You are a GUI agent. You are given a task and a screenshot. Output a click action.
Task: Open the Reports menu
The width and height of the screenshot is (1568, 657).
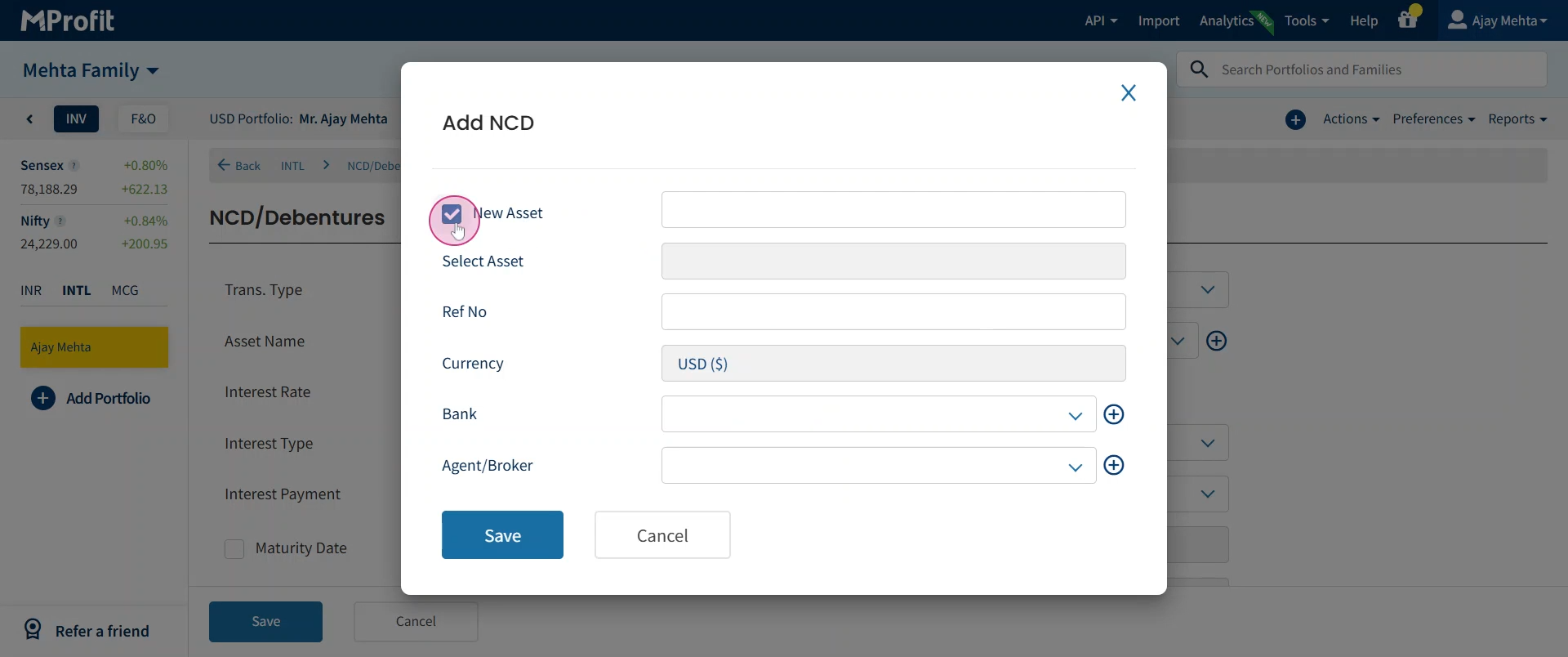[x=1517, y=119]
